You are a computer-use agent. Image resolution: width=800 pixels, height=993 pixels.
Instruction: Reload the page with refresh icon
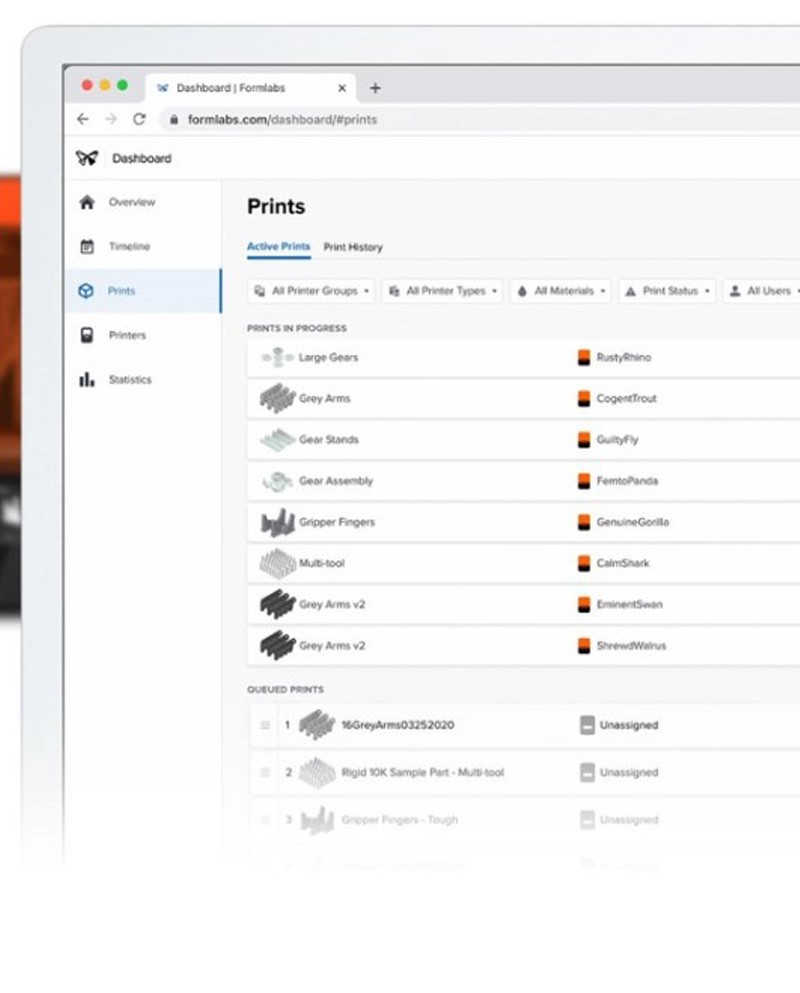click(x=139, y=119)
